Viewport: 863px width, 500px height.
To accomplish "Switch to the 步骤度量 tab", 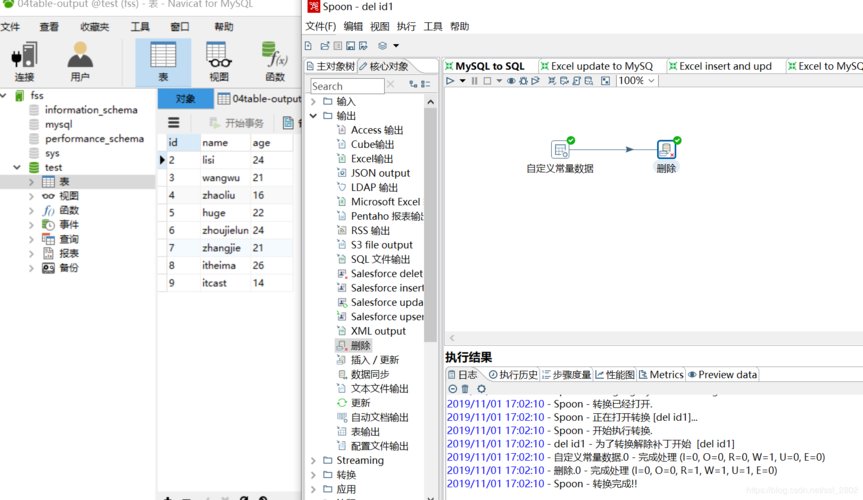I will [x=567, y=375].
